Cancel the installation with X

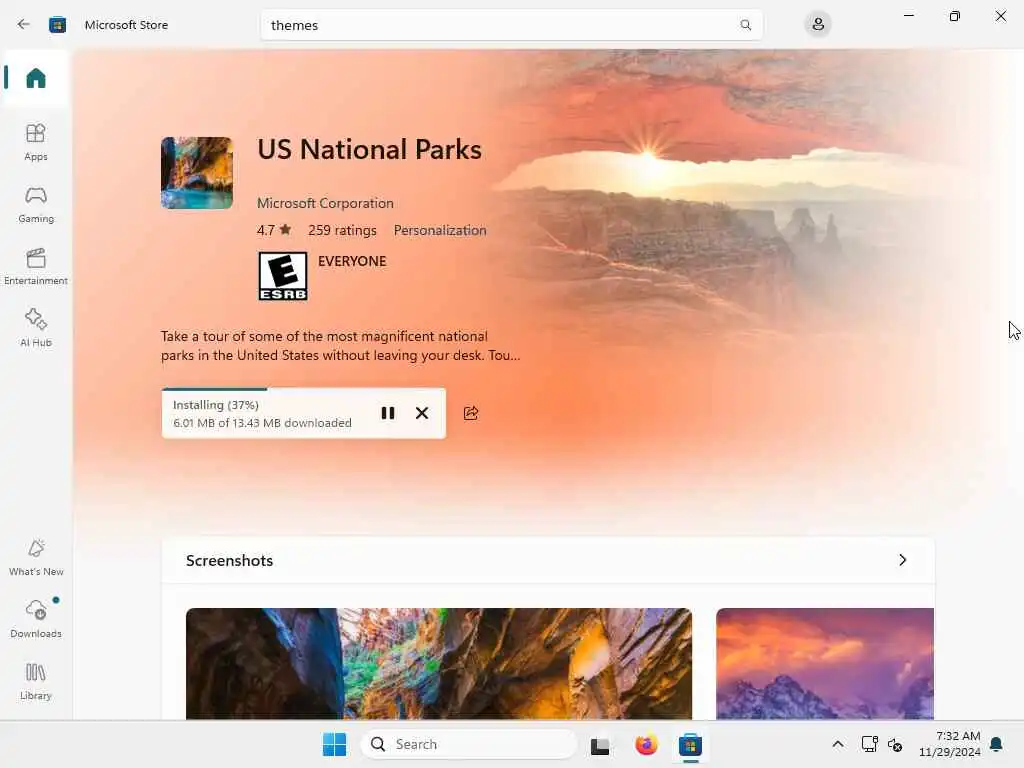coord(422,413)
